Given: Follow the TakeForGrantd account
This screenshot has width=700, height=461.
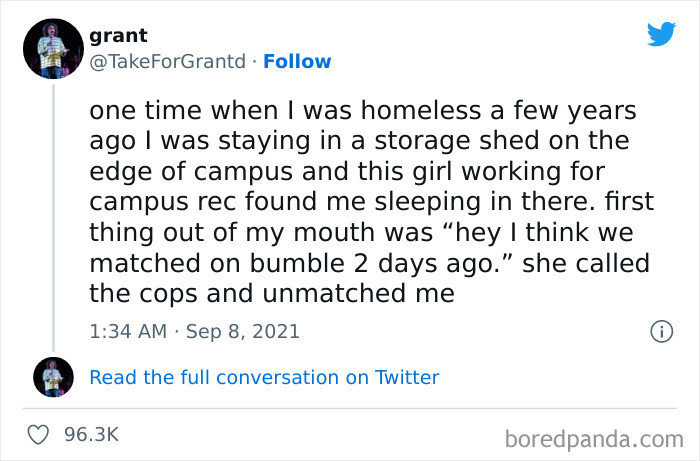Looking at the screenshot, I should coord(297,61).
